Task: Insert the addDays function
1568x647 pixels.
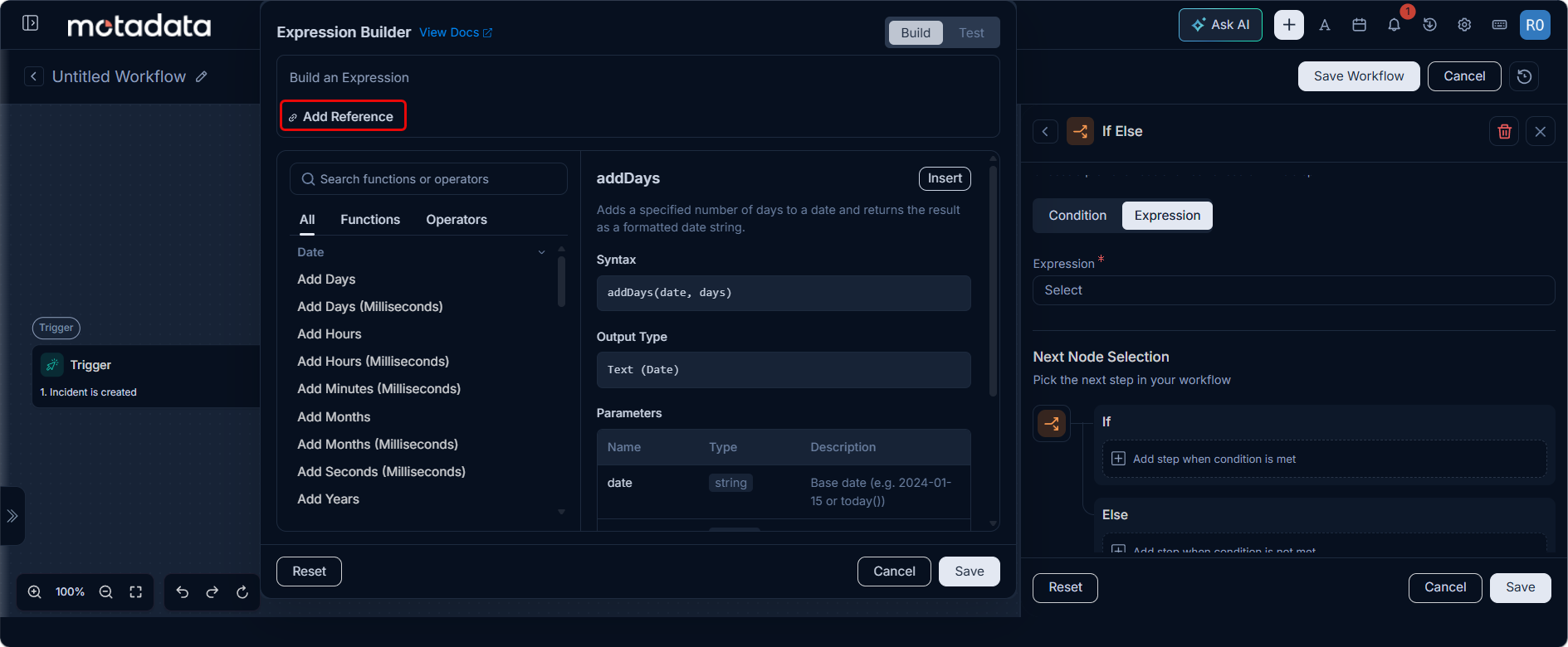Action: 945,178
